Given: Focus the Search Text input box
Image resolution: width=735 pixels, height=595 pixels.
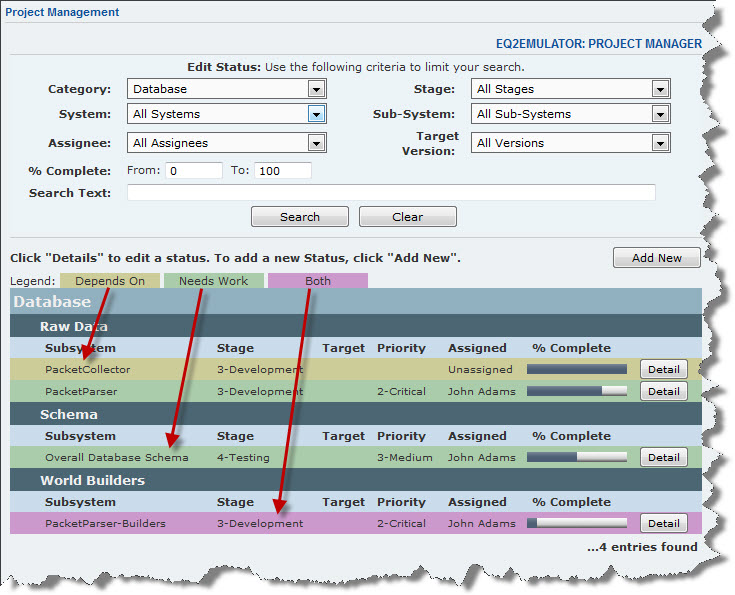Looking at the screenshot, I should click(x=391, y=193).
